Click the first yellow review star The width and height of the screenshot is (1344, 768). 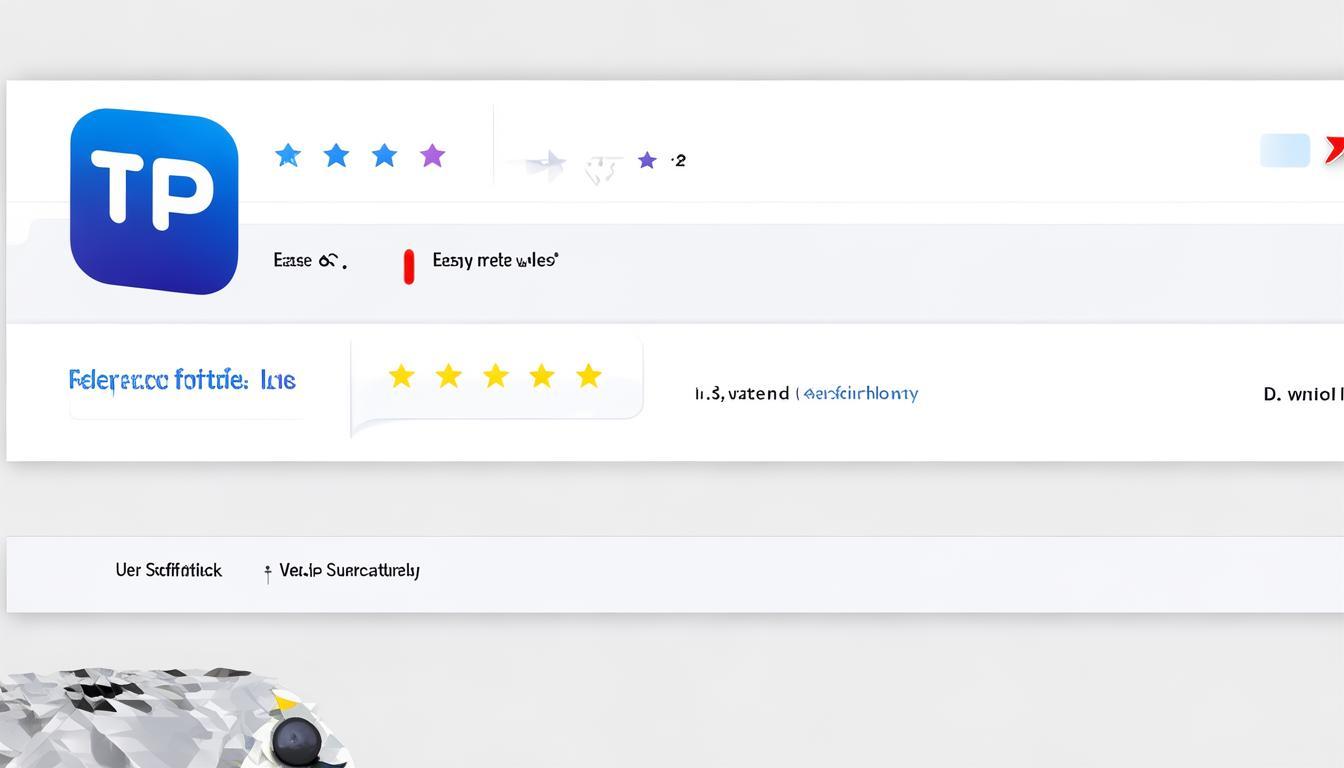click(401, 376)
